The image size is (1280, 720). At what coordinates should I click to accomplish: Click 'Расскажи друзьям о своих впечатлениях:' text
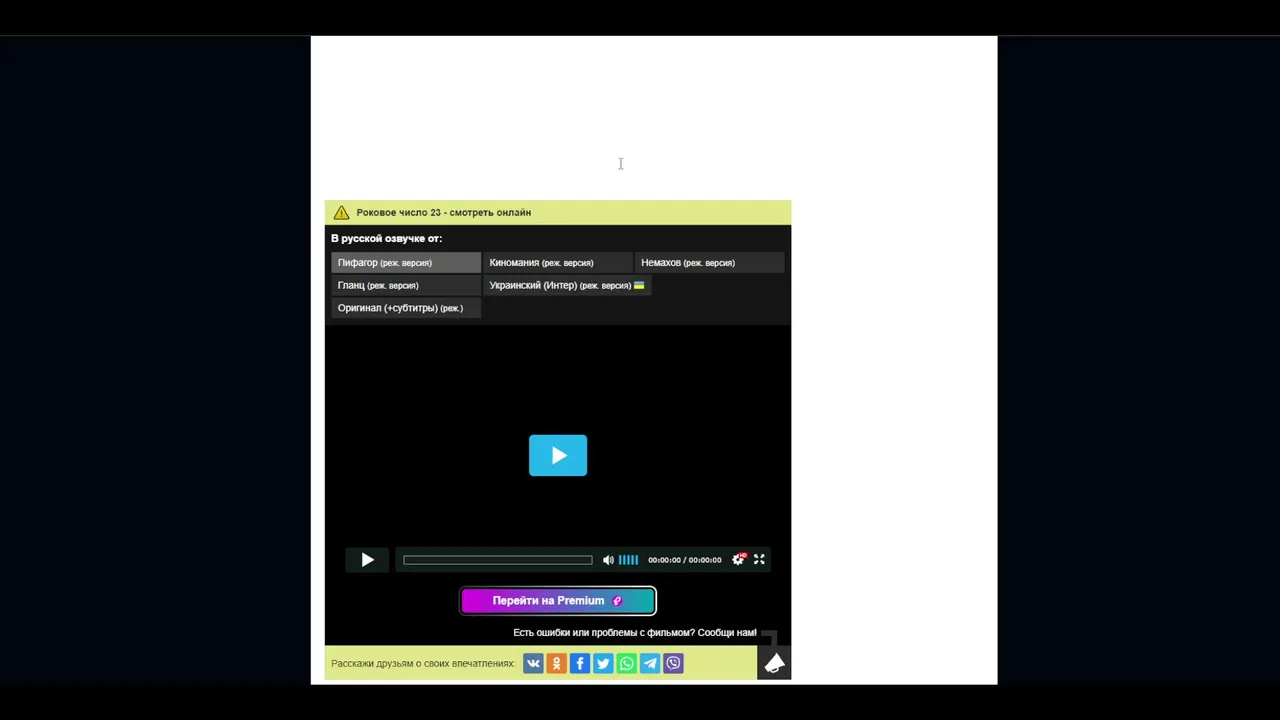tap(423, 663)
